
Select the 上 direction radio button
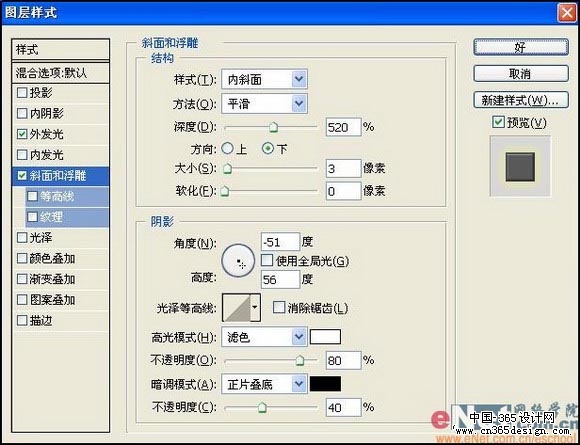[x=227, y=149]
